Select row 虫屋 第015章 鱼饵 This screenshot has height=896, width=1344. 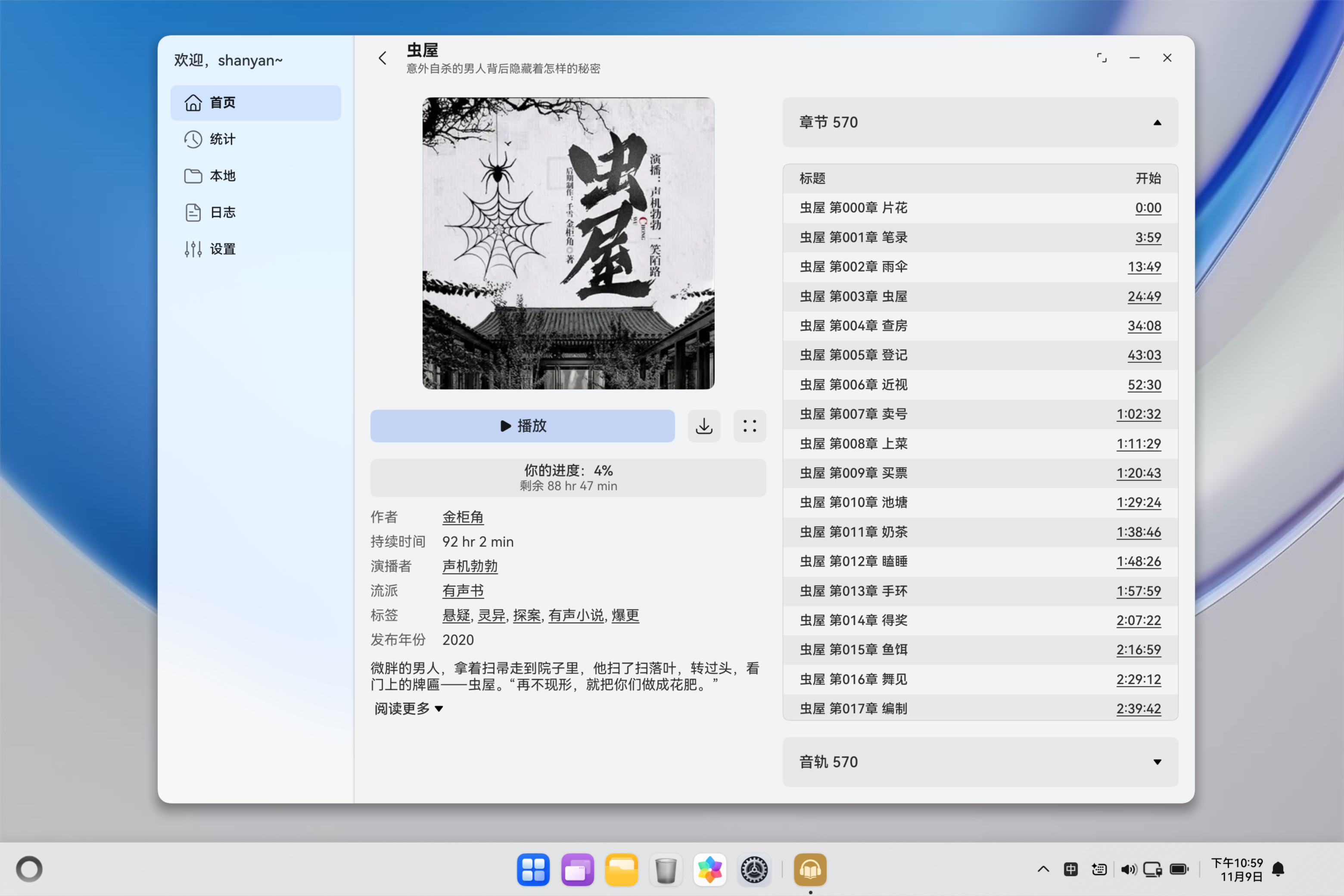(980, 650)
